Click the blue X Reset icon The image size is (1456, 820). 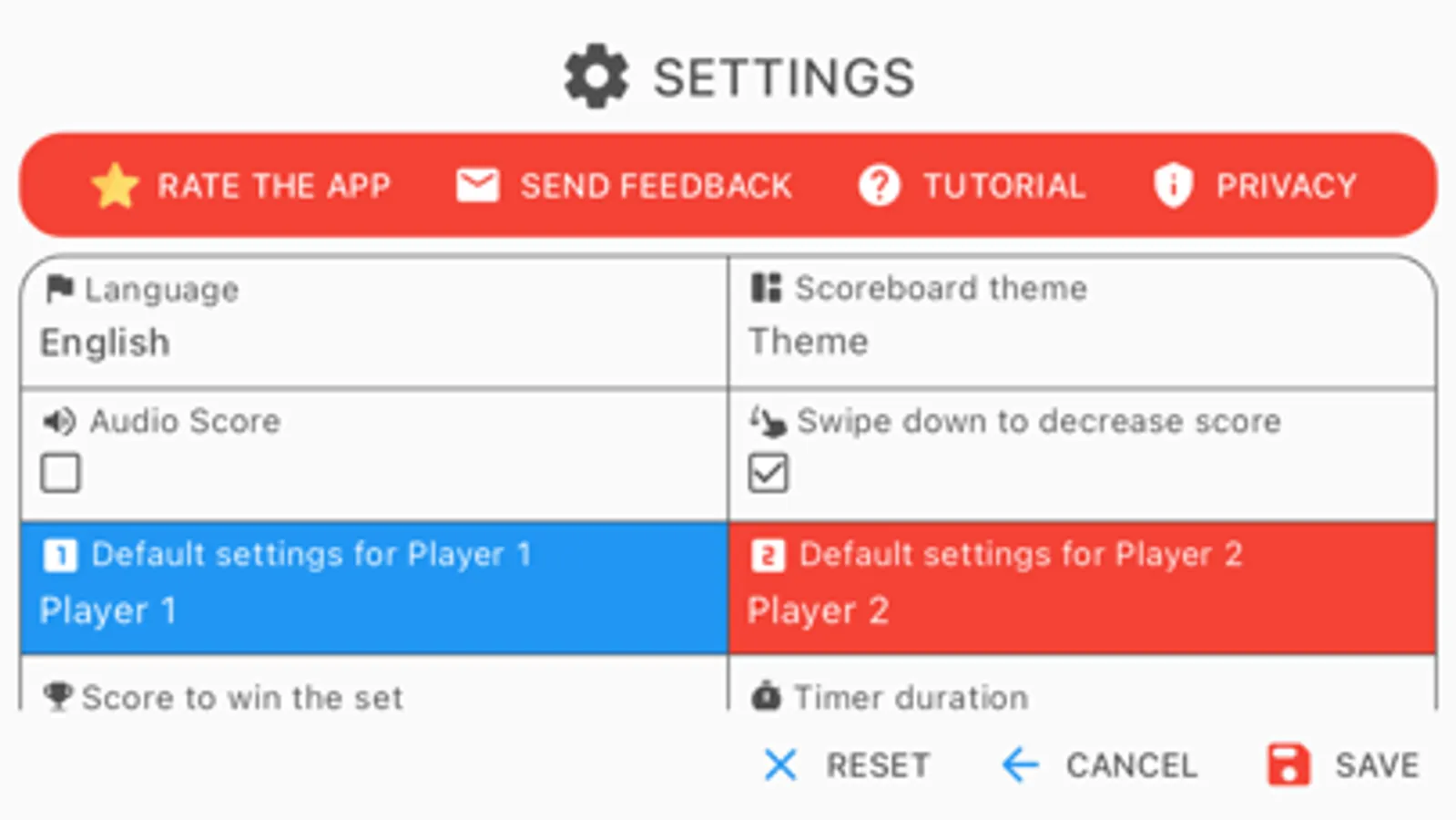pos(780,764)
